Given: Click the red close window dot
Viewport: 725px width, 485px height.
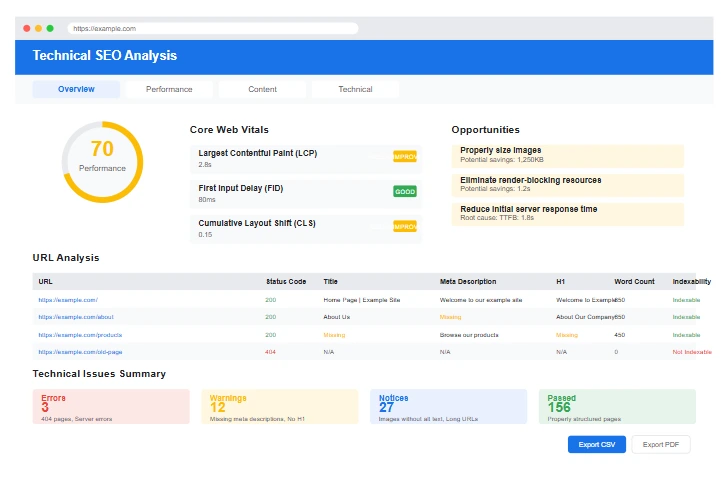Looking at the screenshot, I should coord(27,28).
